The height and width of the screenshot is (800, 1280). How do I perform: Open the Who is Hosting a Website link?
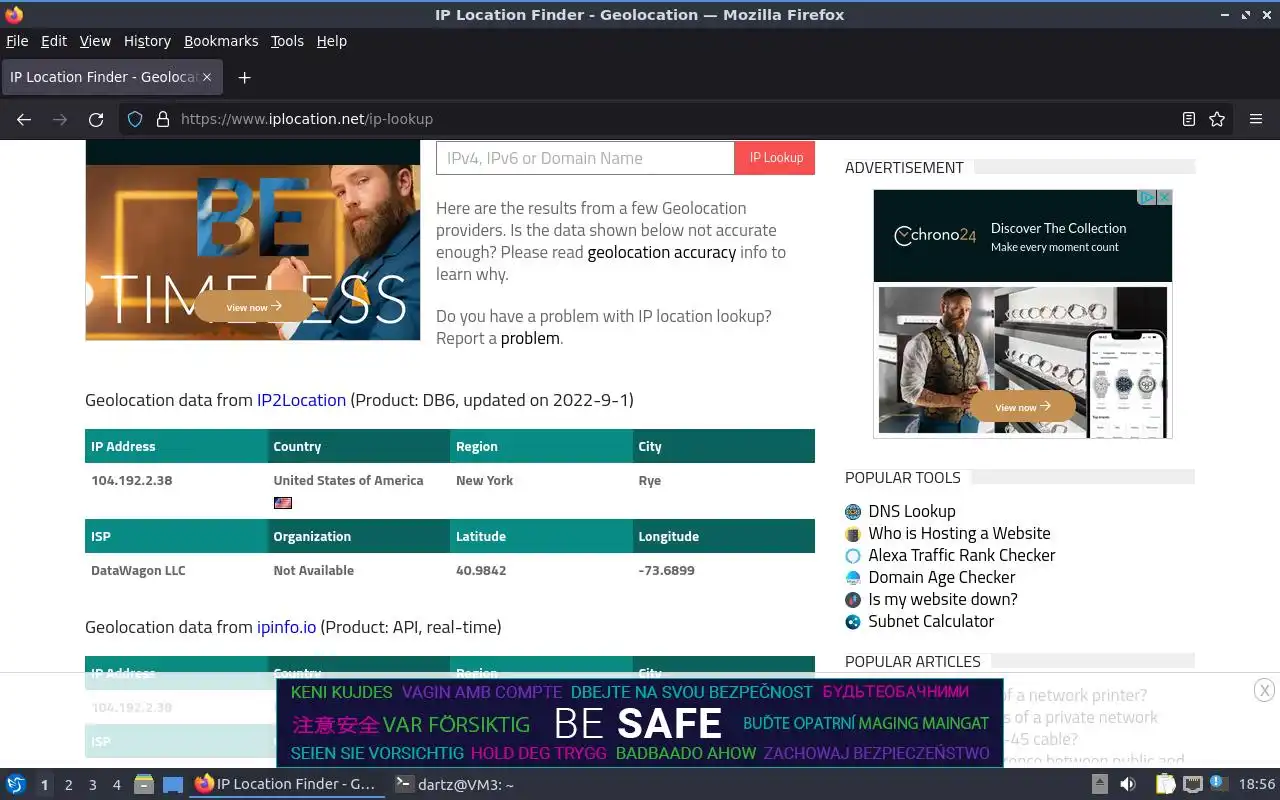pos(959,534)
